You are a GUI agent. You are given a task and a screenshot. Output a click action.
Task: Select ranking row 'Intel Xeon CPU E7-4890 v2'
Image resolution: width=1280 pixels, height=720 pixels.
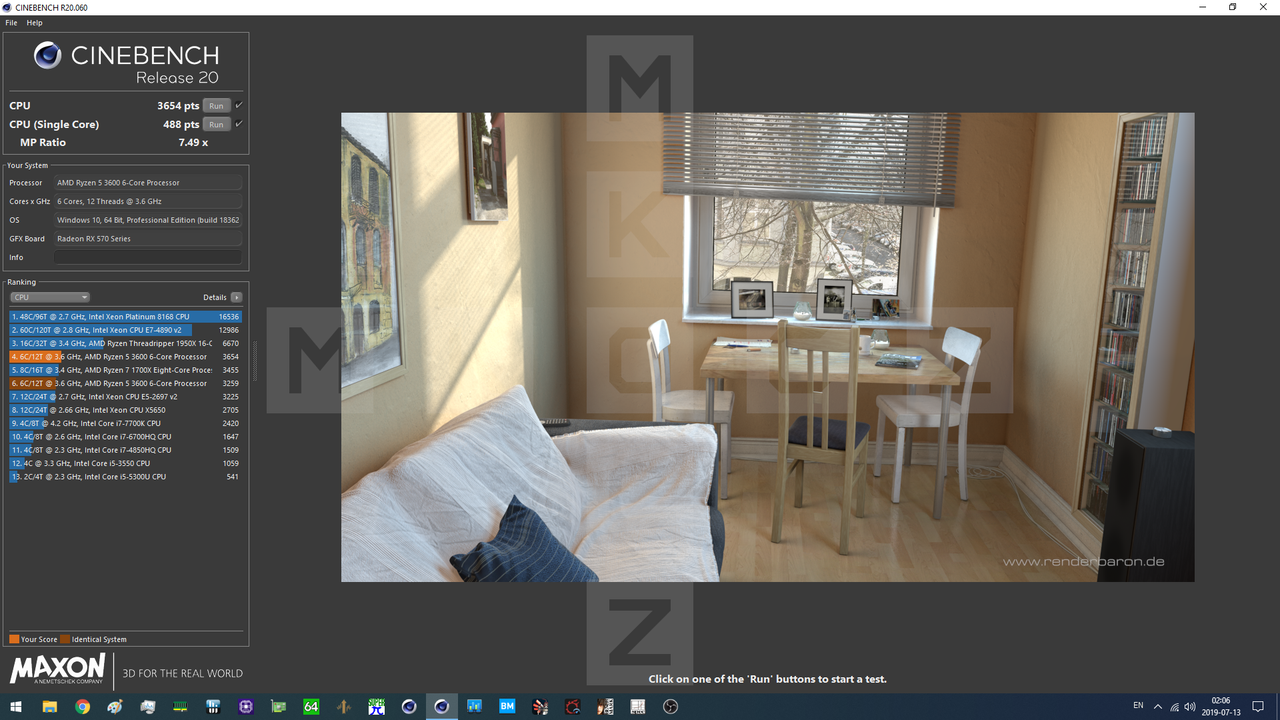(126, 330)
